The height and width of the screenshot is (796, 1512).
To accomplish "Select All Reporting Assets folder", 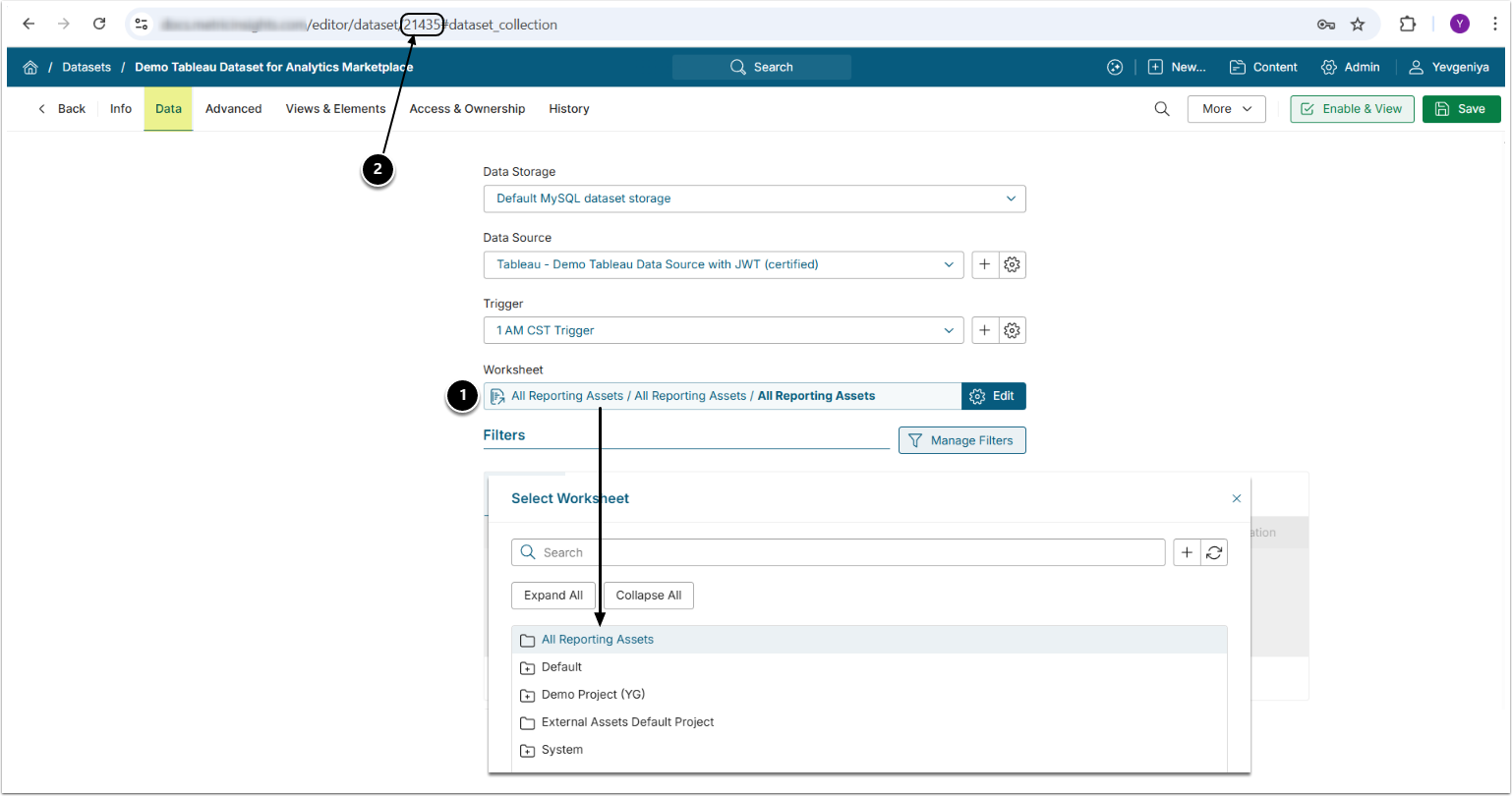I will (869, 640).
